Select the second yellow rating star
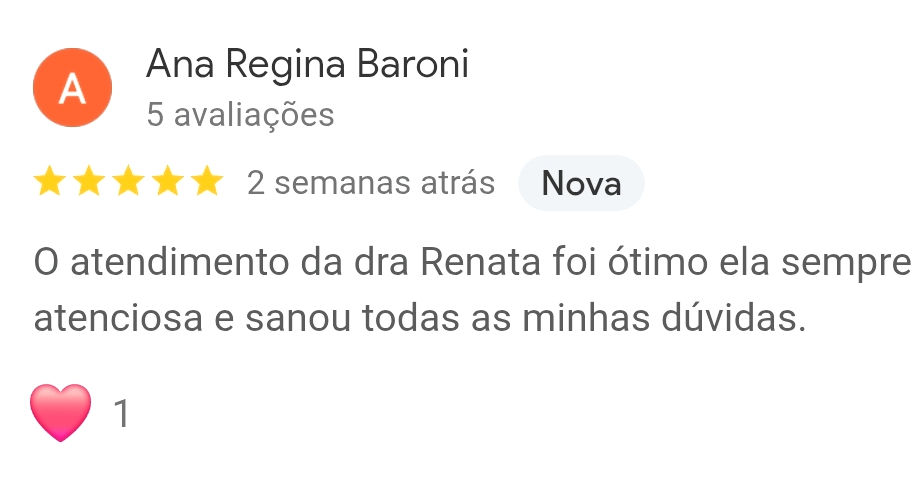 88,183
